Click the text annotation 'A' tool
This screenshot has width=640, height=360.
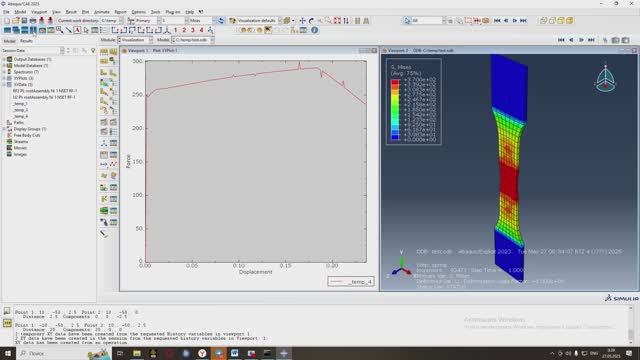click(77, 30)
